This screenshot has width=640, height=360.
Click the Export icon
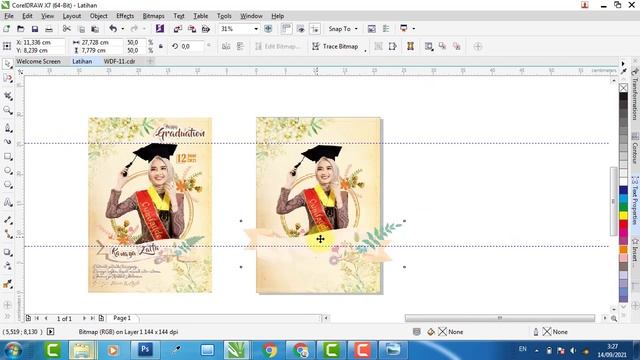(x=192, y=29)
